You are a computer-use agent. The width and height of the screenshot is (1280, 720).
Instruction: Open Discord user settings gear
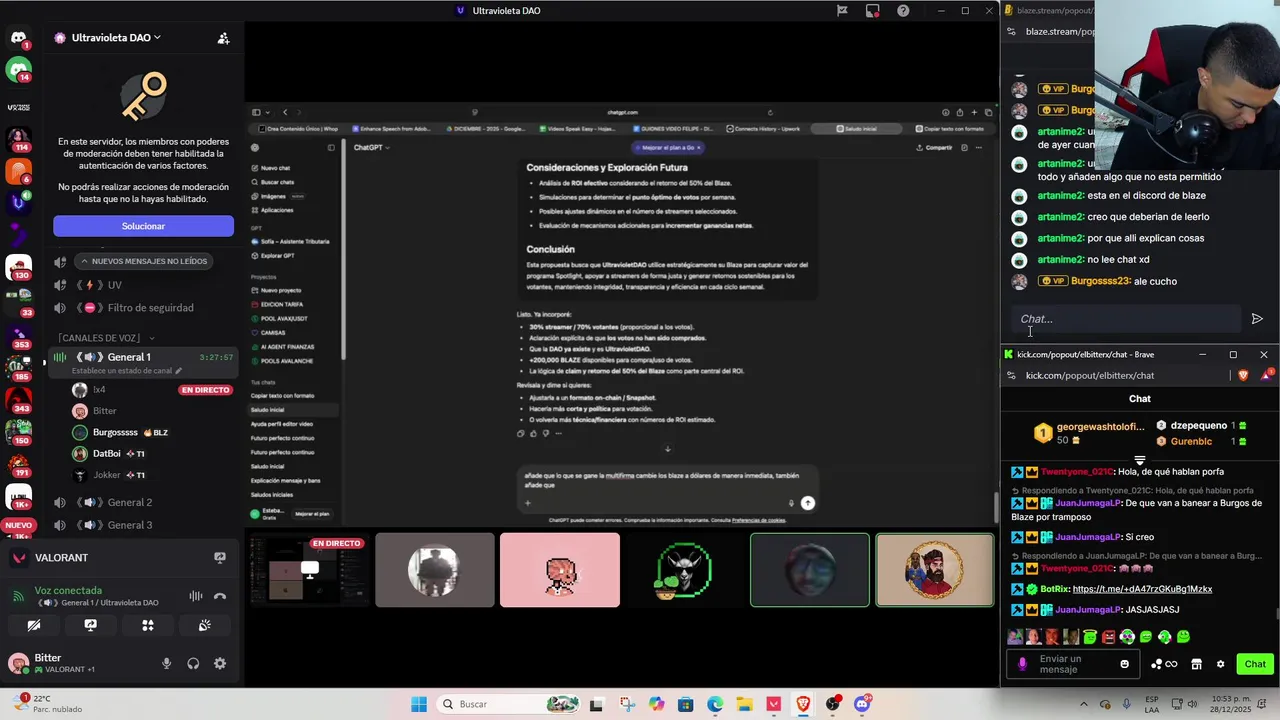[x=220, y=663]
